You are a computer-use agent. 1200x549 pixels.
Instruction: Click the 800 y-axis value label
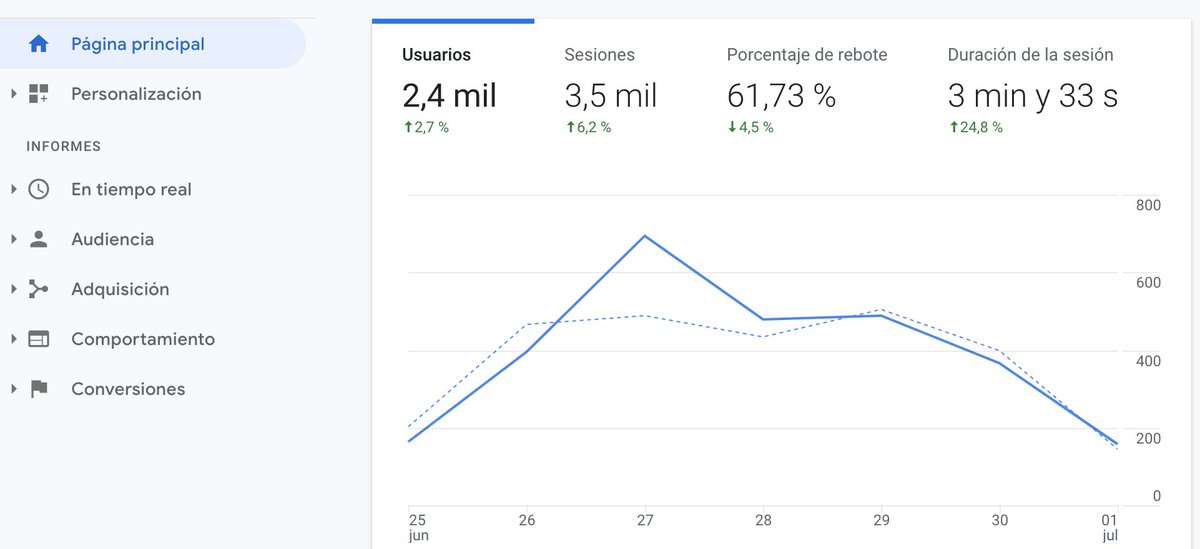tap(1149, 205)
